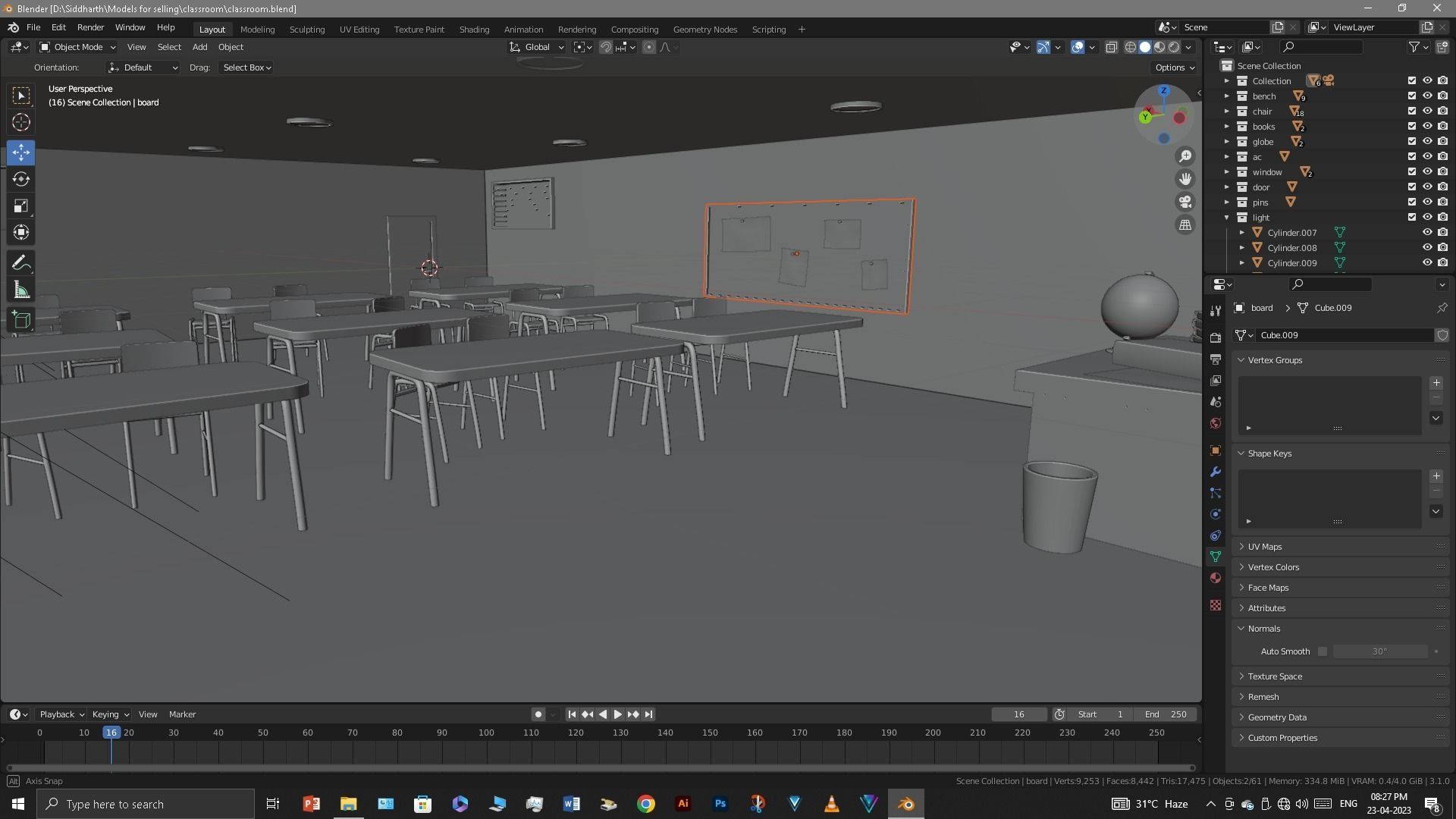Click the End frame 250 field

click(1166, 714)
